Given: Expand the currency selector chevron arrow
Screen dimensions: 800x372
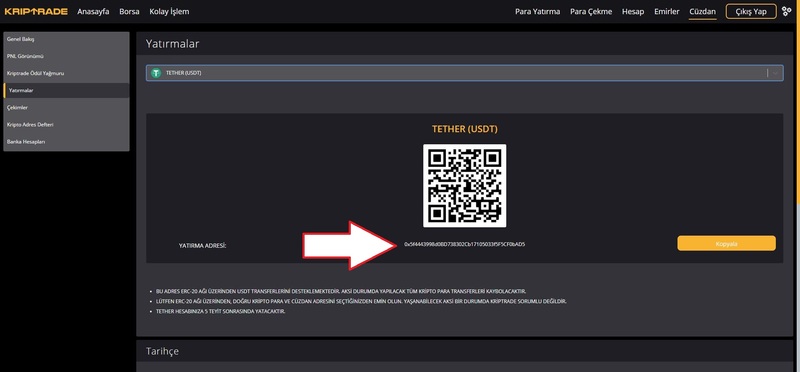Looking at the screenshot, I should [776, 73].
